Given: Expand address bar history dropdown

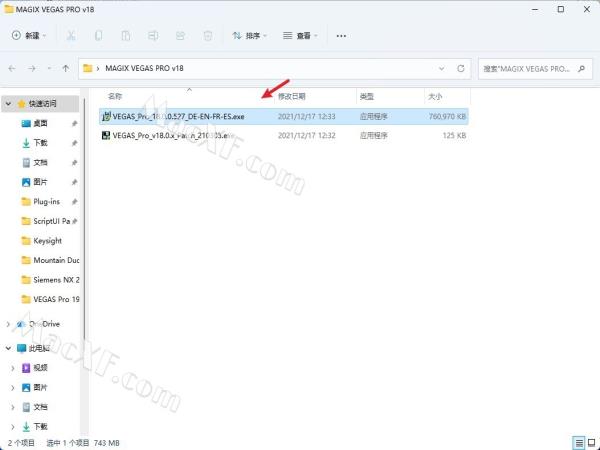Looking at the screenshot, I should pyautogui.click(x=442, y=68).
